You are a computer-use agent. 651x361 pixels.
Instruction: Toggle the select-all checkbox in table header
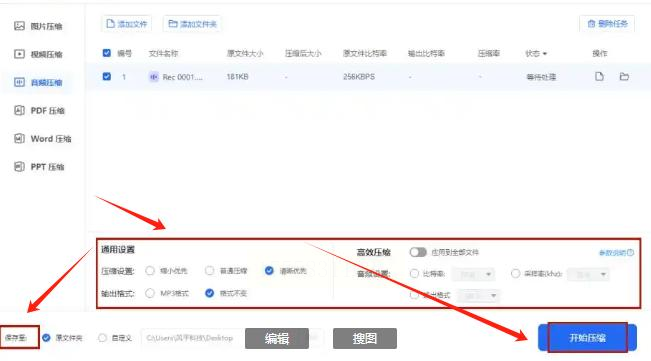107,53
